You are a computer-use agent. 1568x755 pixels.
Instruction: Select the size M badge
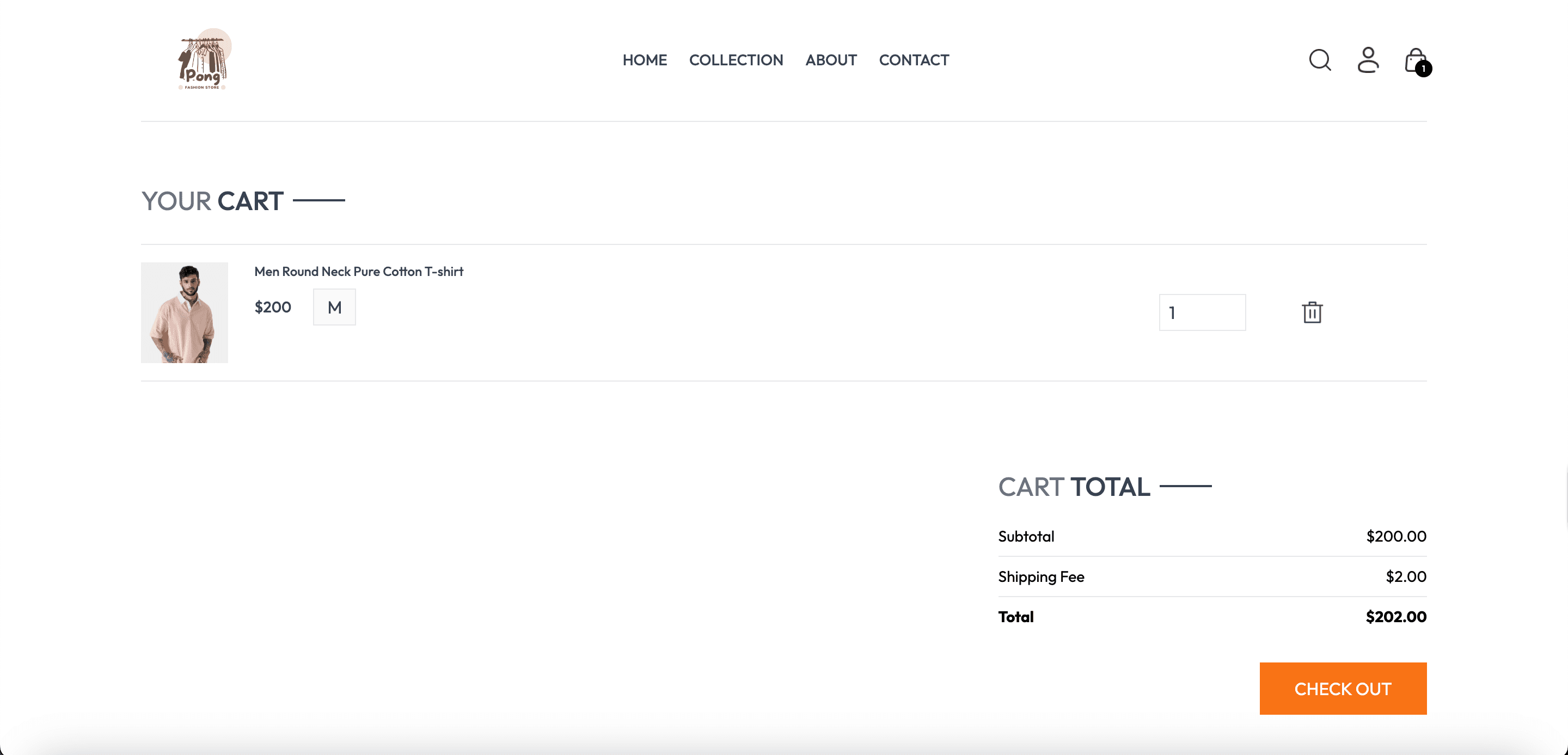click(334, 306)
